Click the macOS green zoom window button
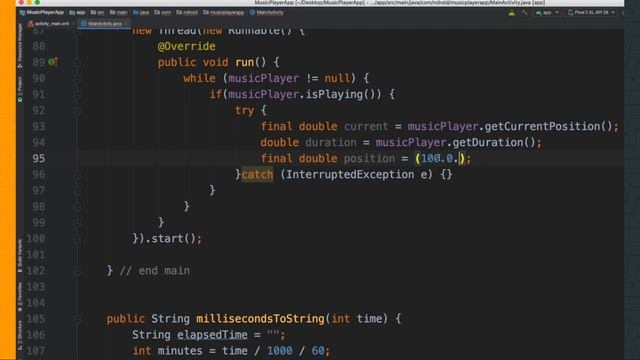 pos(37,2)
